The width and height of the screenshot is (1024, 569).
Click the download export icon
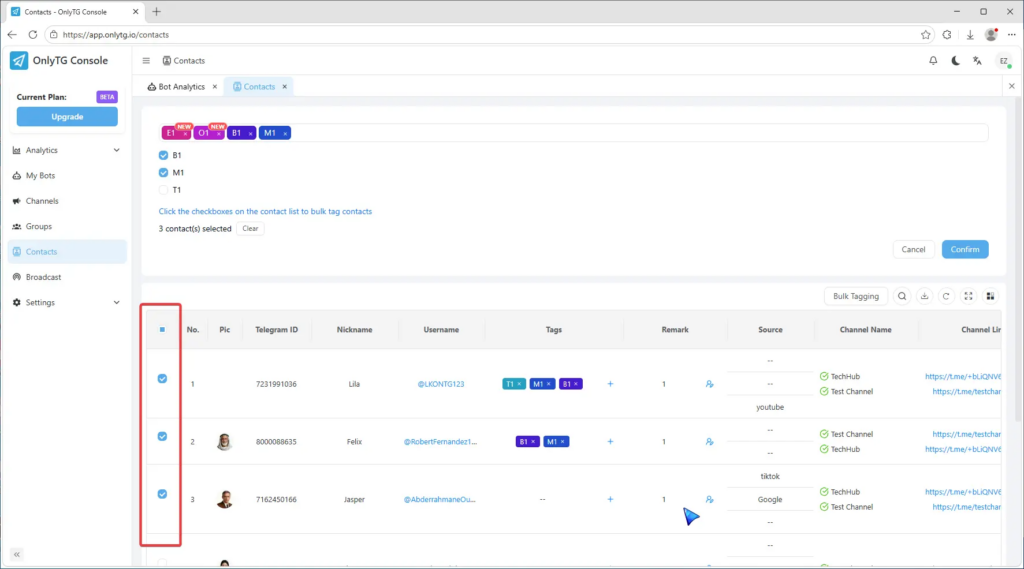pos(925,296)
